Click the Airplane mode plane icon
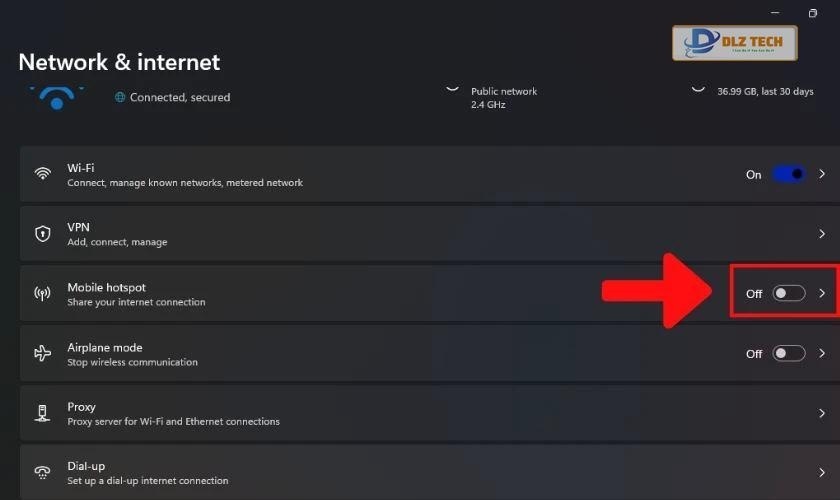Screen dimensions: 840x500 [43, 353]
